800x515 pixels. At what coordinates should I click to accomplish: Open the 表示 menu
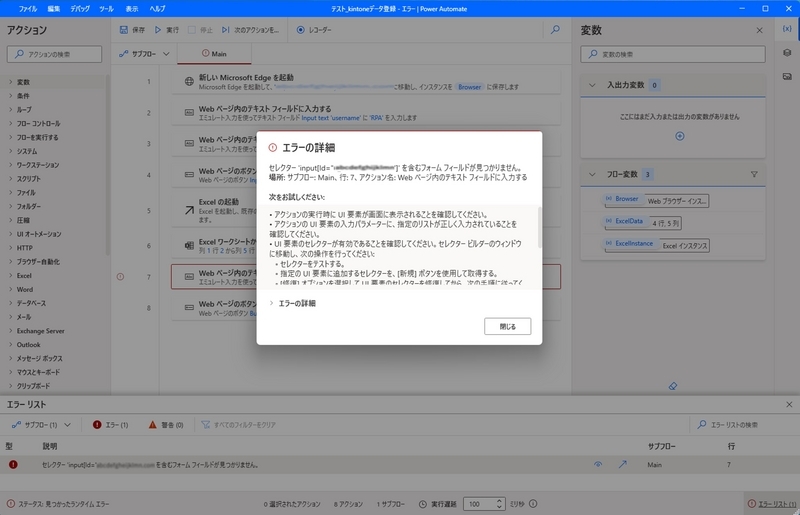tap(132, 9)
